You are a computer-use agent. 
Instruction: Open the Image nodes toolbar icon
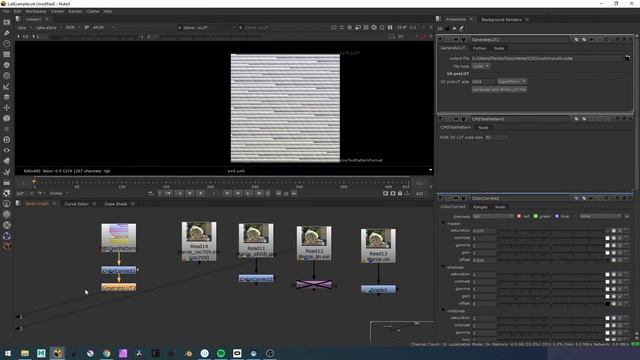coord(7,22)
